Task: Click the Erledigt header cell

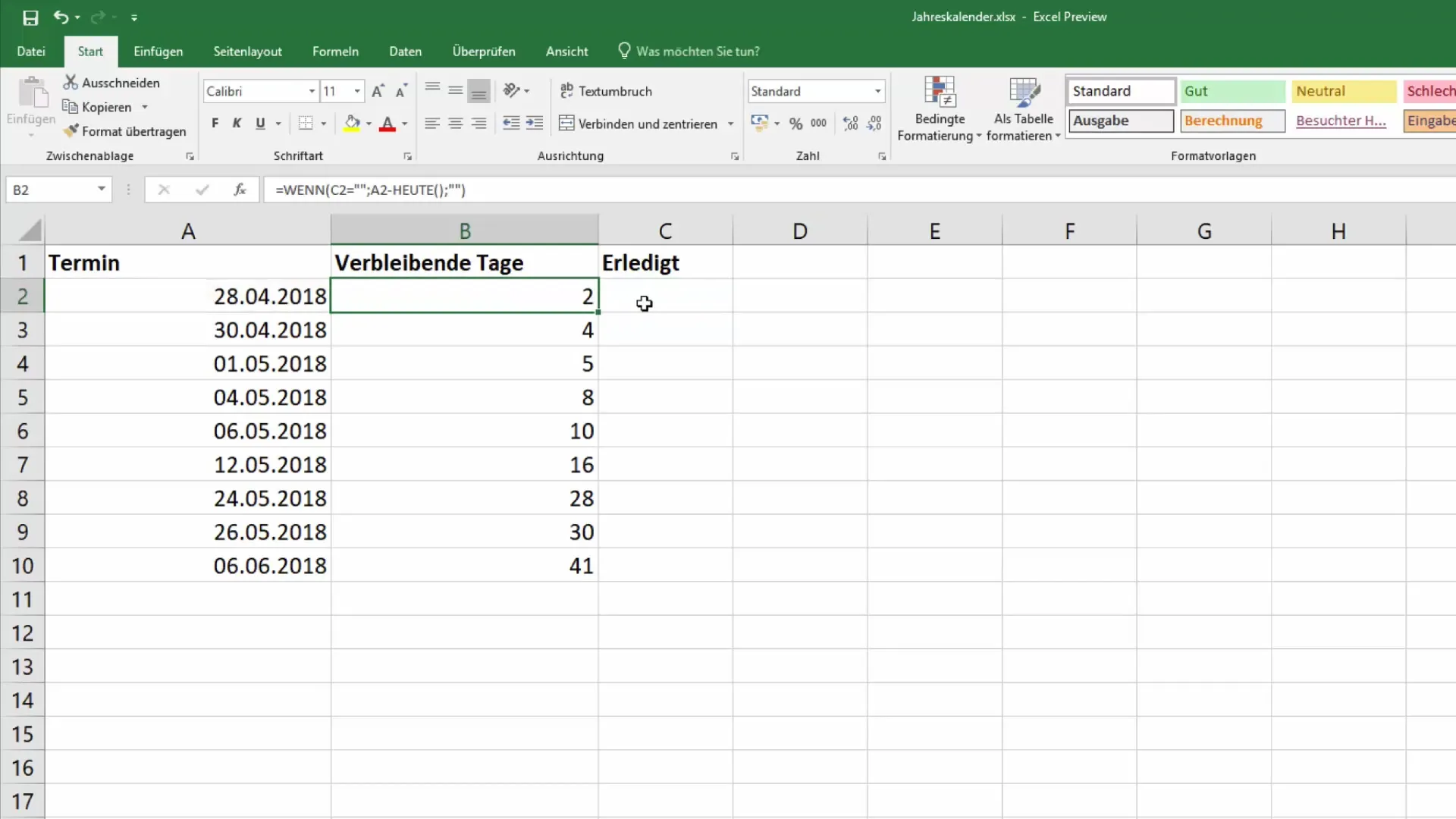Action: 665,262
